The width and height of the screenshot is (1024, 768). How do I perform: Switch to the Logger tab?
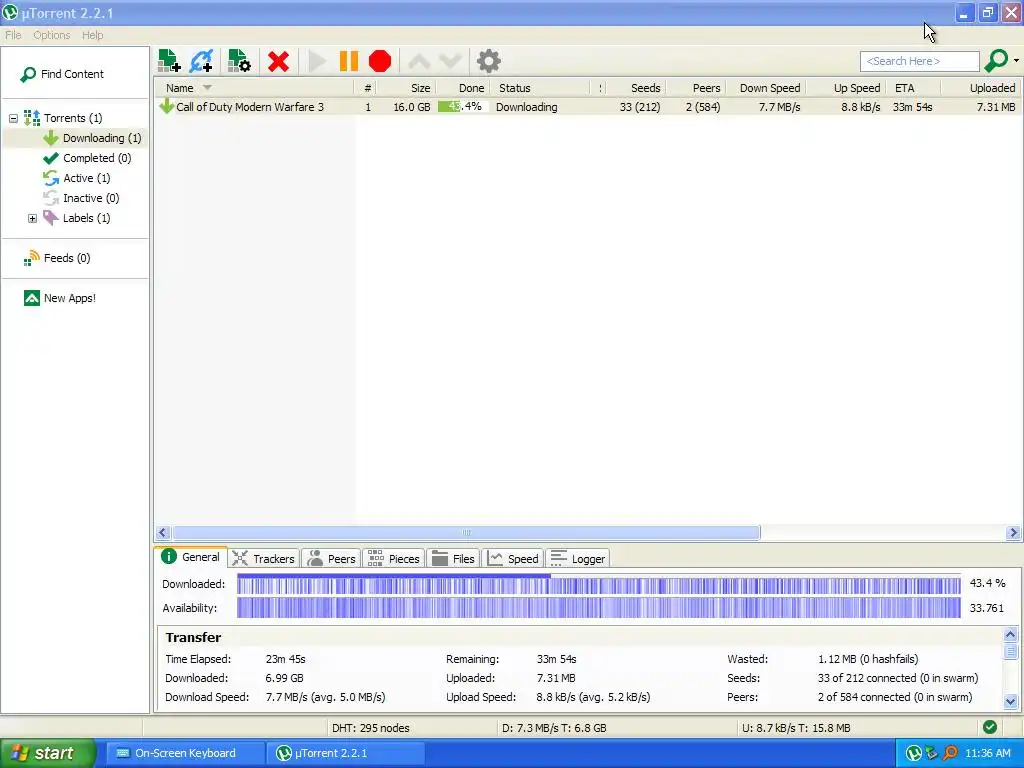578,559
